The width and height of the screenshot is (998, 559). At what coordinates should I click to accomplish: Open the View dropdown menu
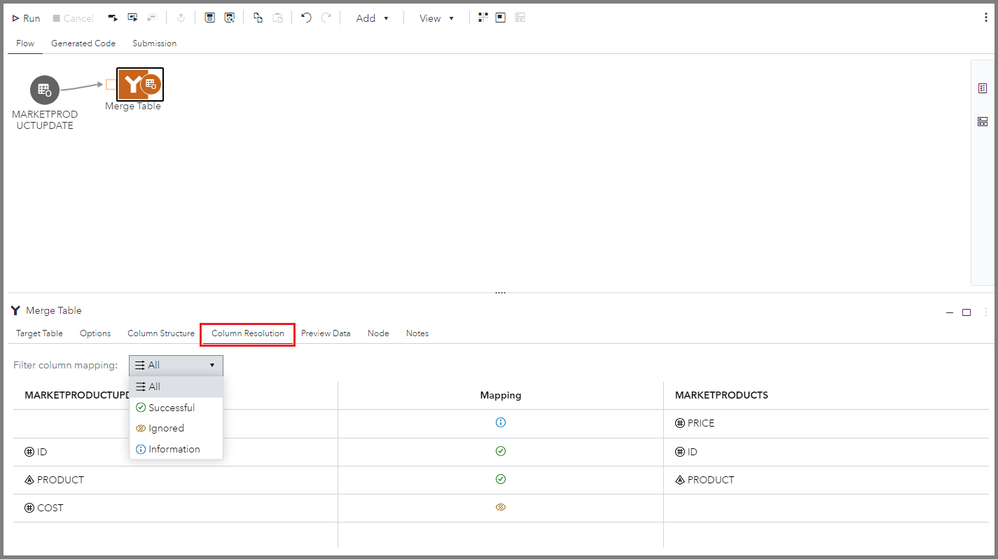coord(436,18)
